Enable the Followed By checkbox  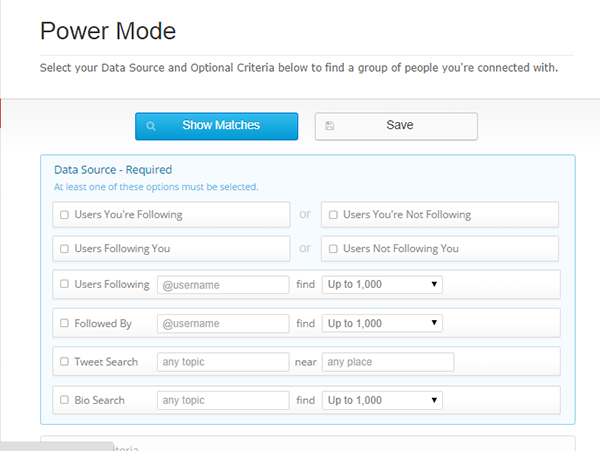pyautogui.click(x=65, y=324)
